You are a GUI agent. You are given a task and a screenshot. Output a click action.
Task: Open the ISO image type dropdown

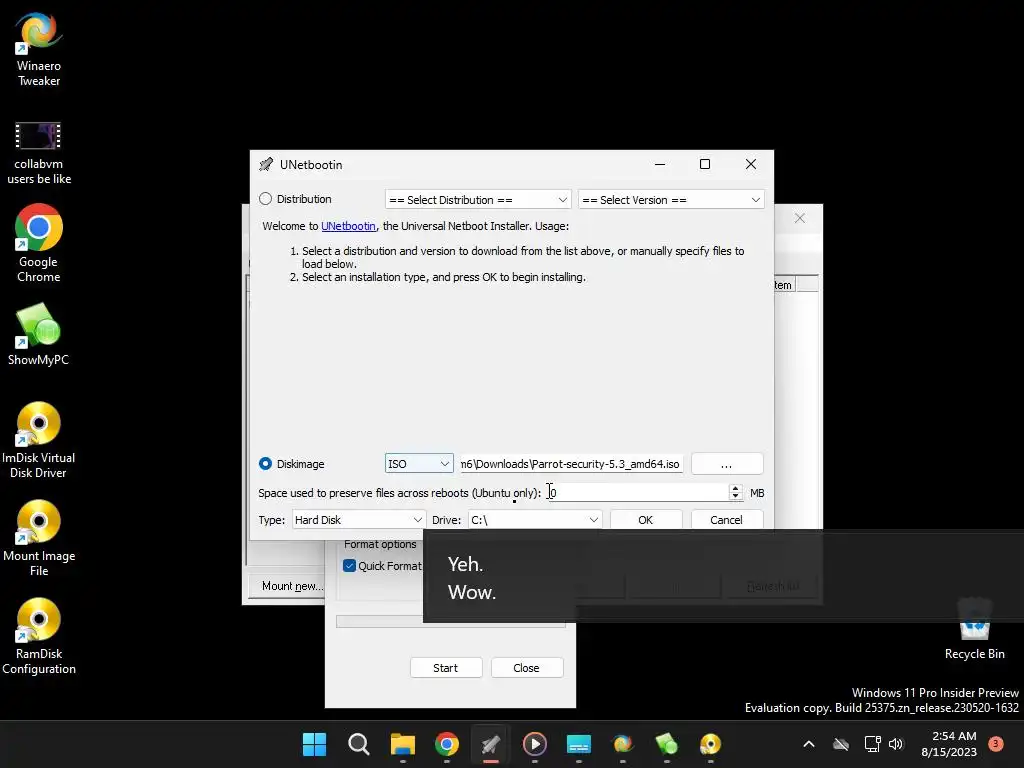point(419,464)
